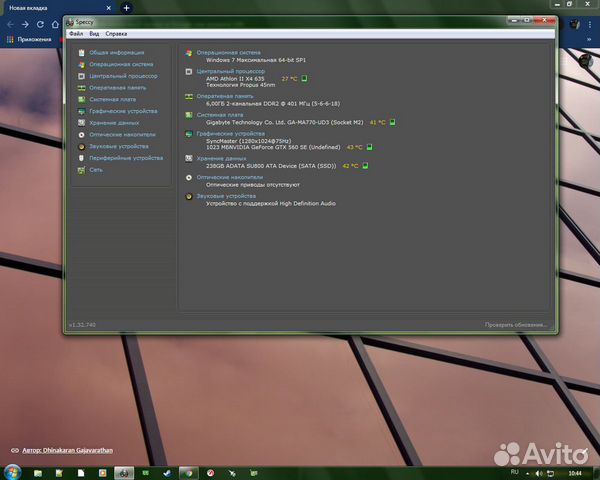Open the browser home page

point(55,24)
